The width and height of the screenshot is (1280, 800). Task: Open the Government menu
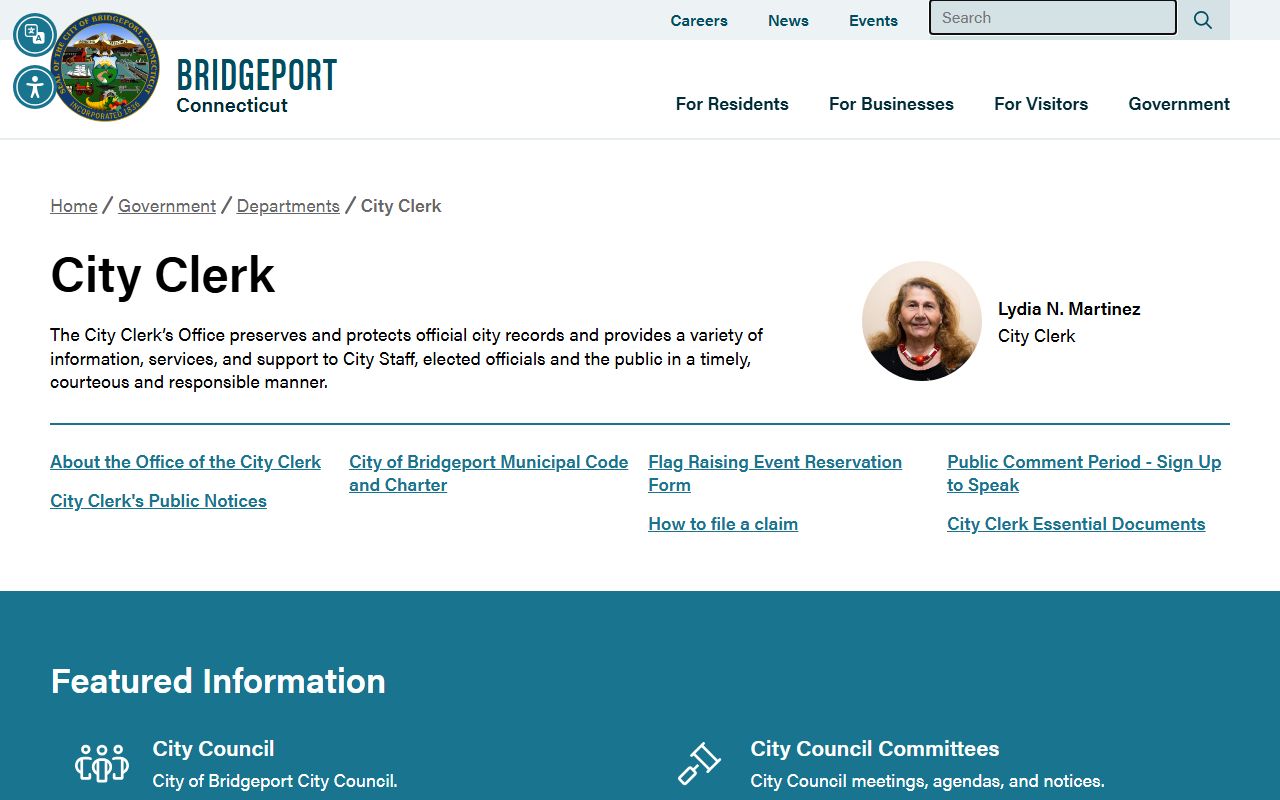click(1179, 104)
